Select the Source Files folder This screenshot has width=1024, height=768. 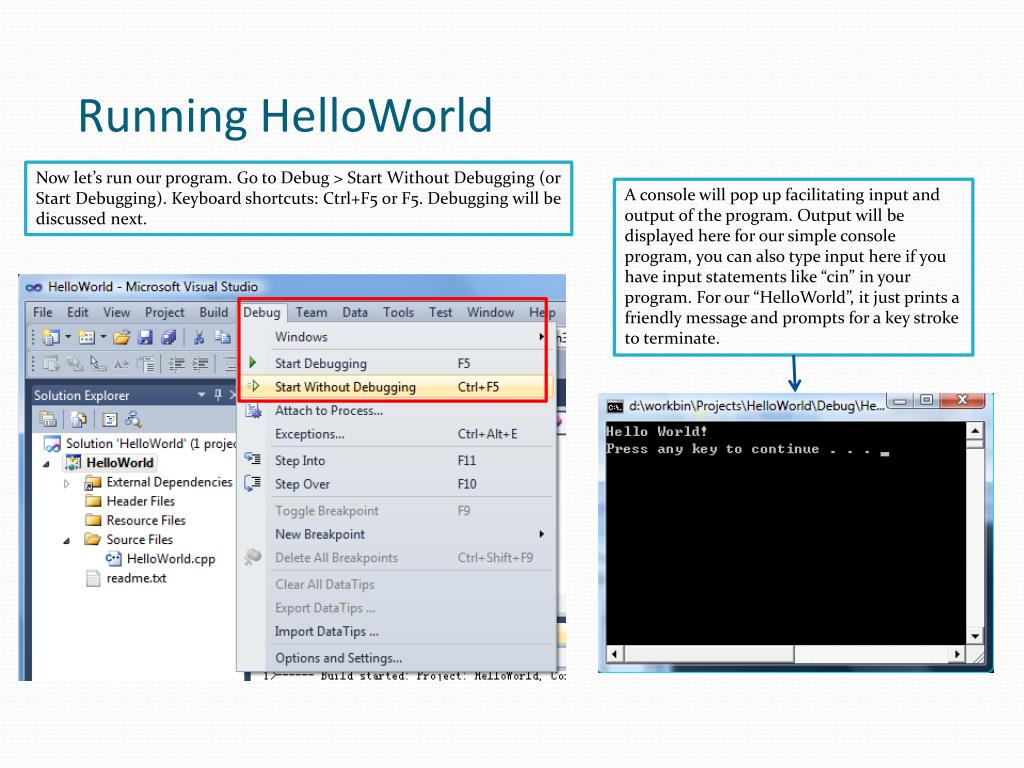129,539
